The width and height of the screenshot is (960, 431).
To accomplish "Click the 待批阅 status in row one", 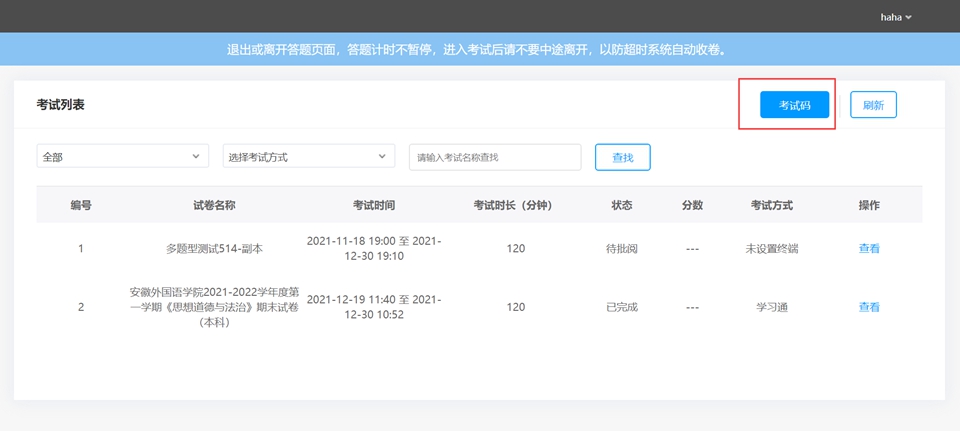I will pos(622,249).
